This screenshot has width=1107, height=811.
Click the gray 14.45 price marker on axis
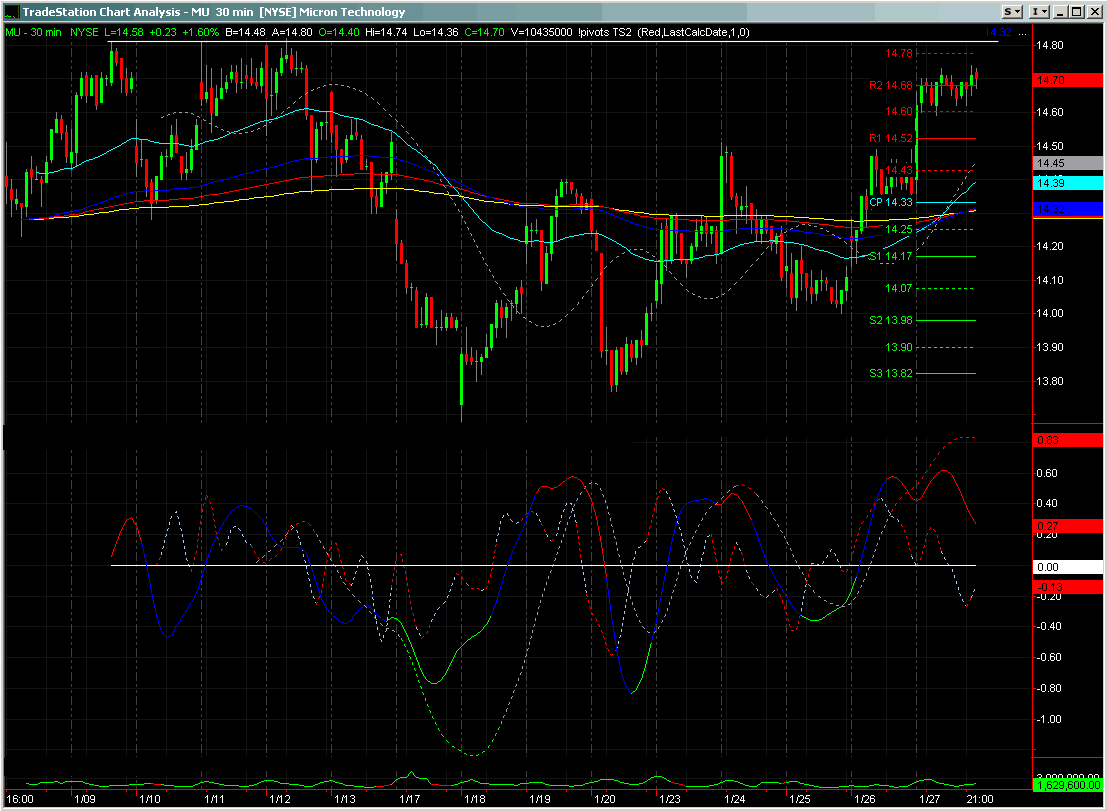pyautogui.click(x=1067, y=163)
